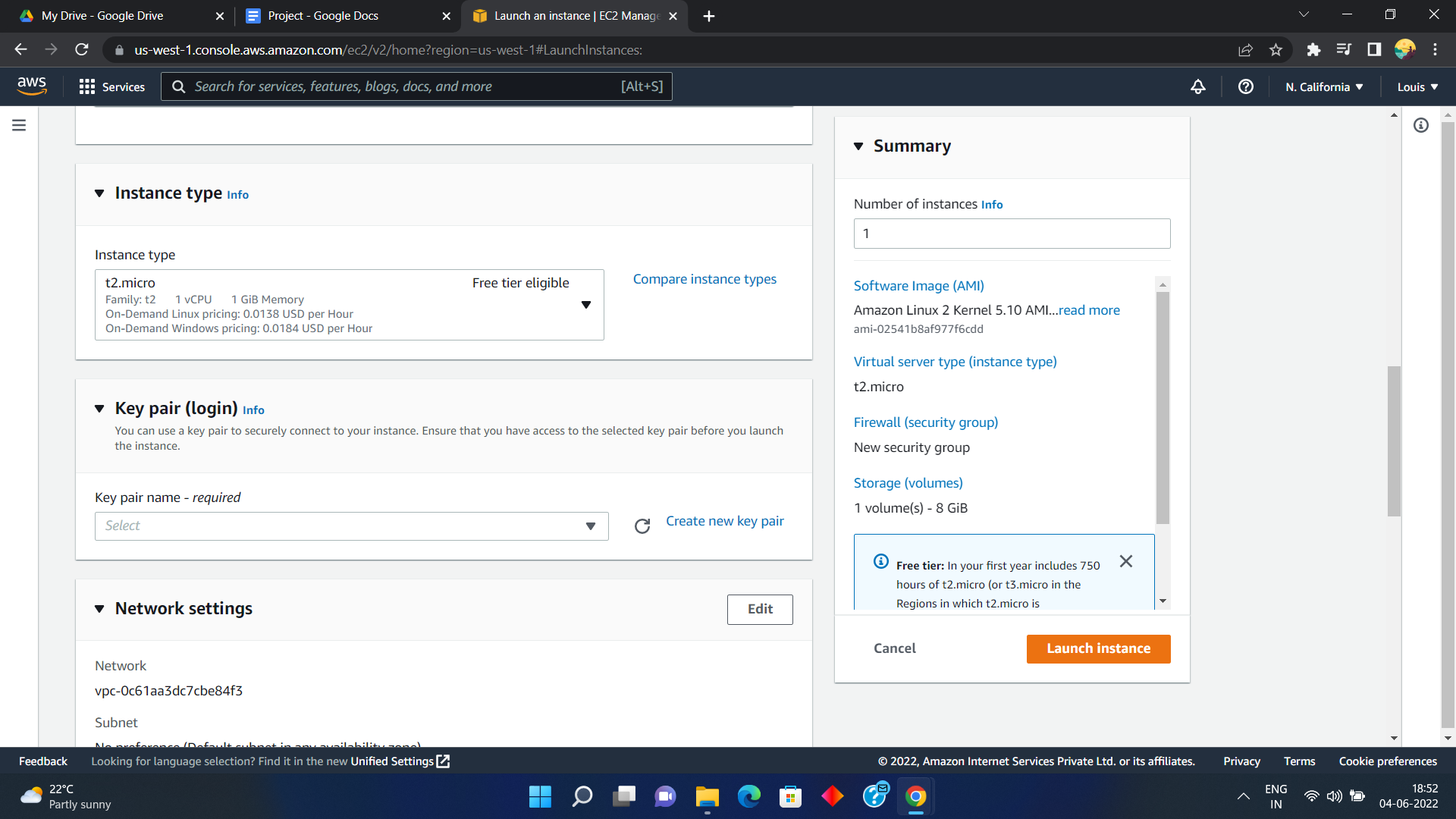Open the side navigation hamburger menu

19,125
